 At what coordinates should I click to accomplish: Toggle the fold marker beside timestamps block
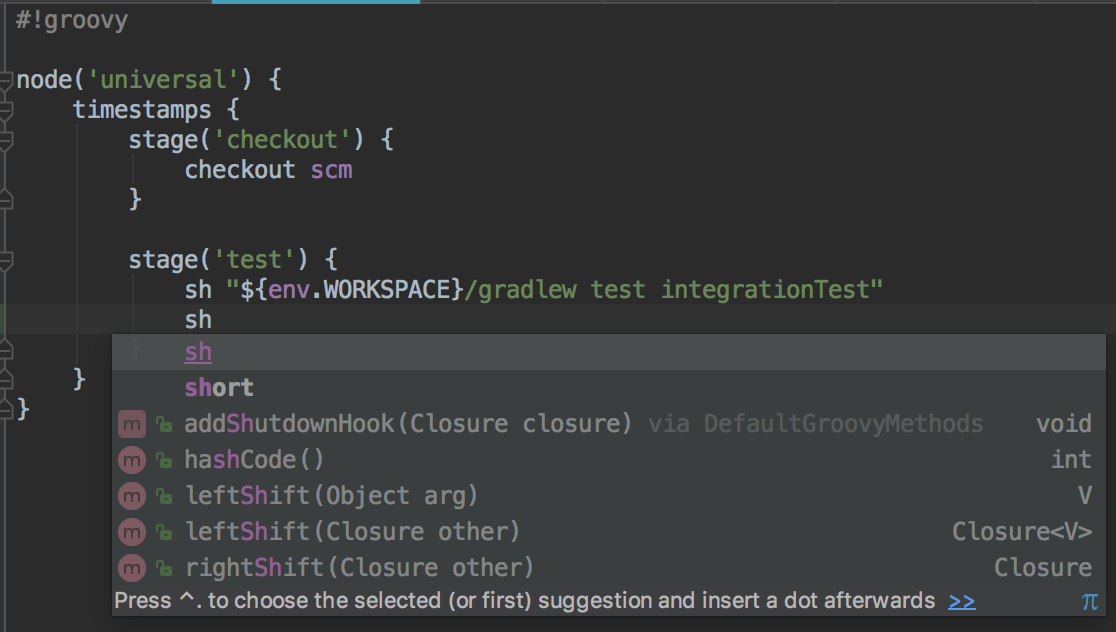coord(8,108)
